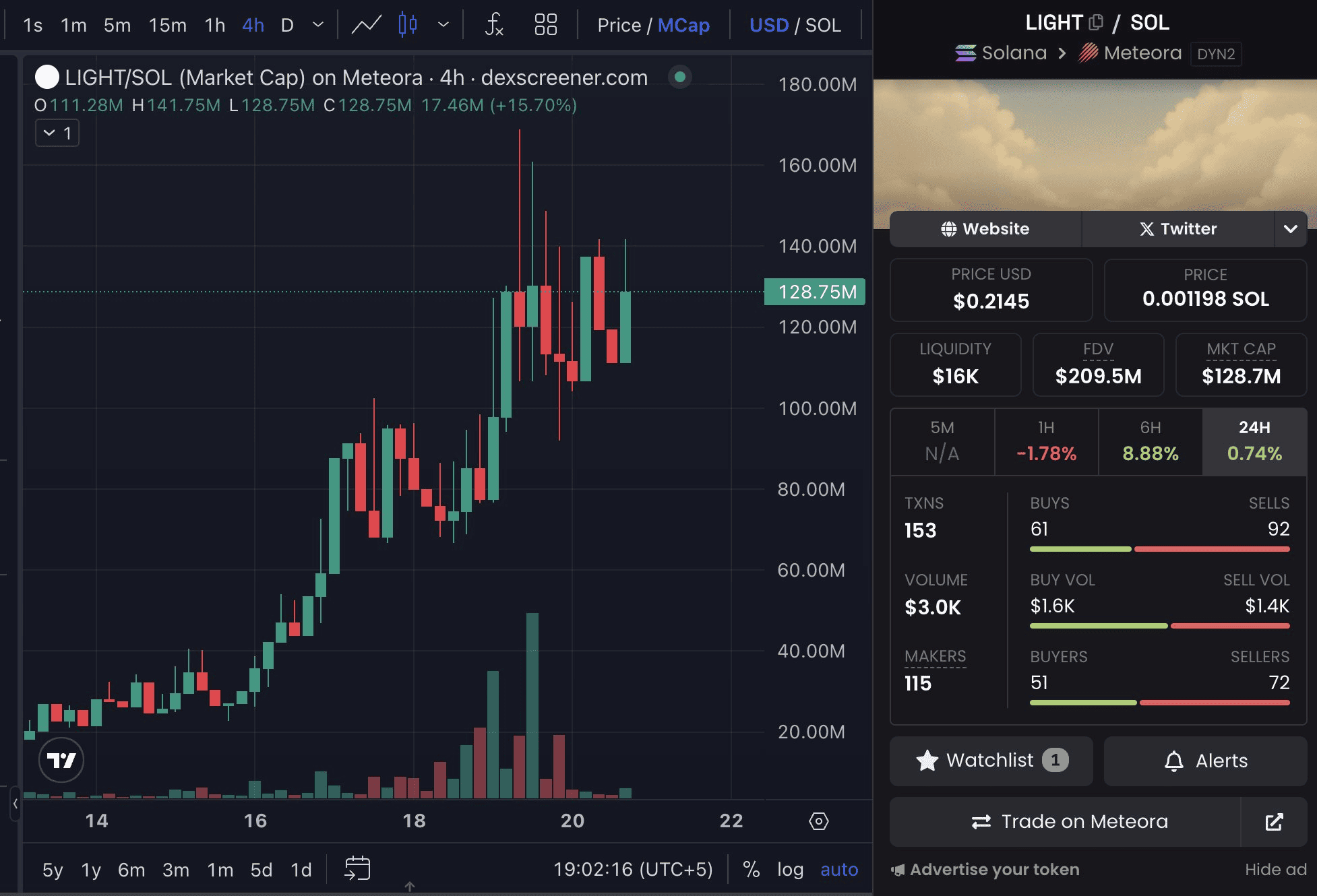Toggle auto scale on the chart
Screen dimensions: 1317x896
pyautogui.click(x=839, y=869)
